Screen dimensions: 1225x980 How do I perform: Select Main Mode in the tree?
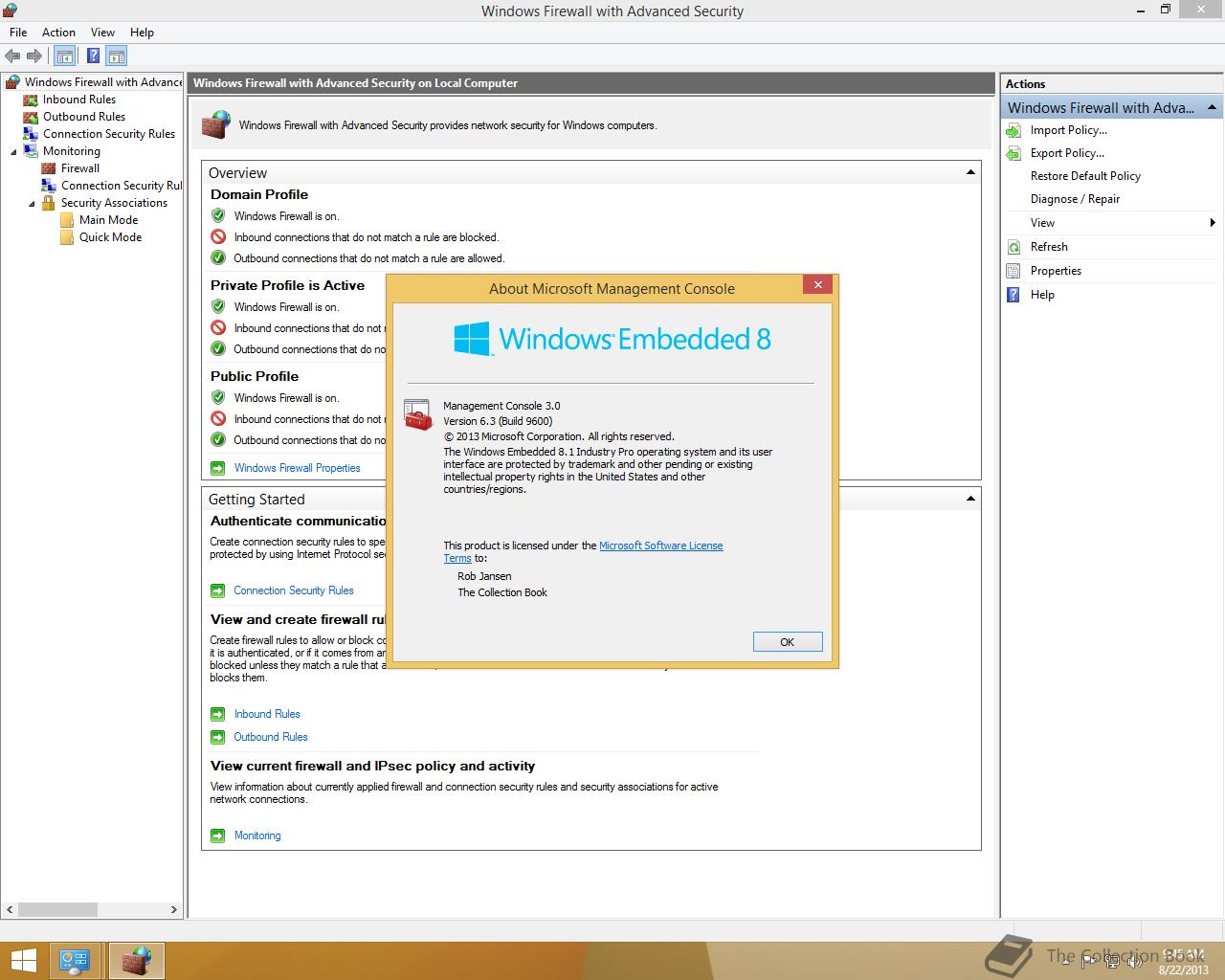point(108,220)
